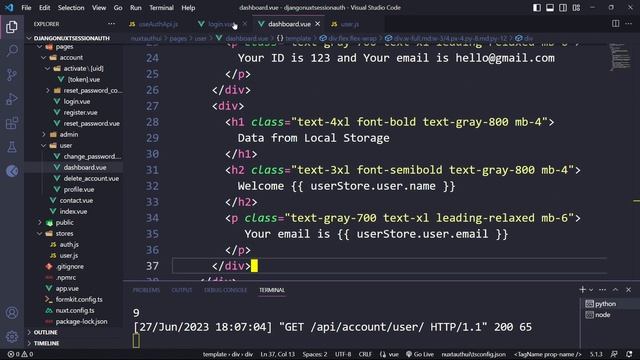This screenshot has width=640, height=360.
Task: Close the dashboard.vue tab
Action: click(x=318, y=24)
